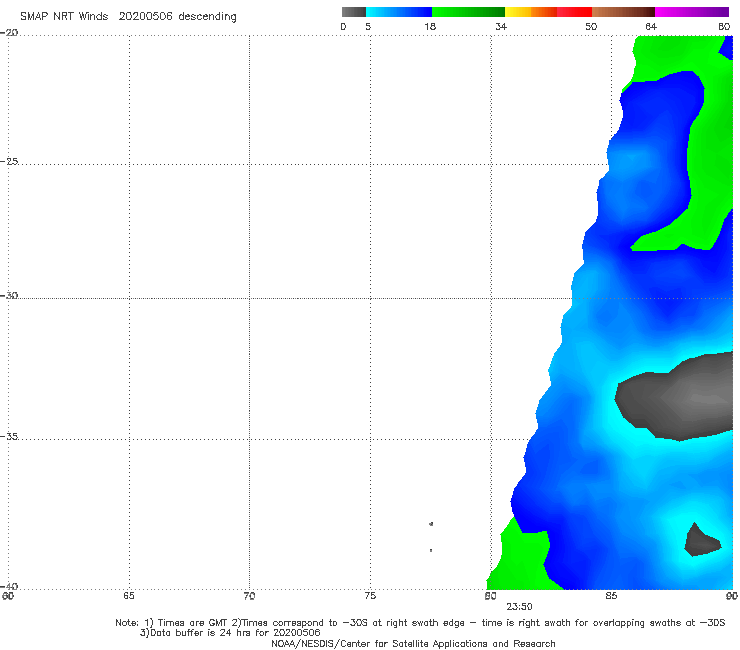Click the color bar label '34'
The width and height of the screenshot is (740, 650).
tap(501, 26)
